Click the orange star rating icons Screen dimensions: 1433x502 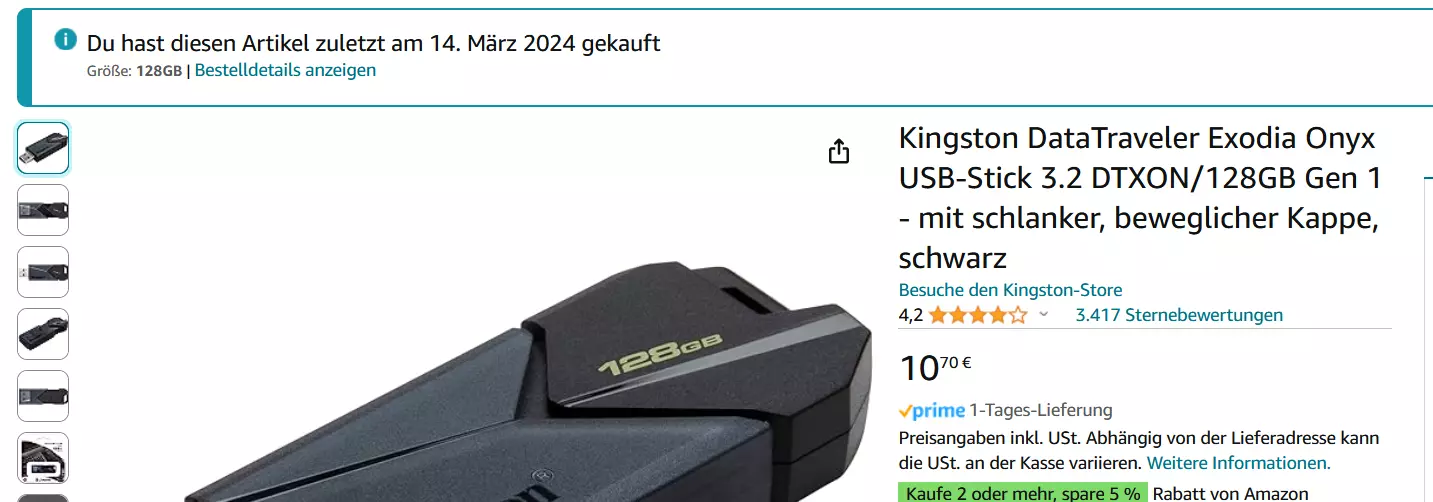[x=977, y=315]
